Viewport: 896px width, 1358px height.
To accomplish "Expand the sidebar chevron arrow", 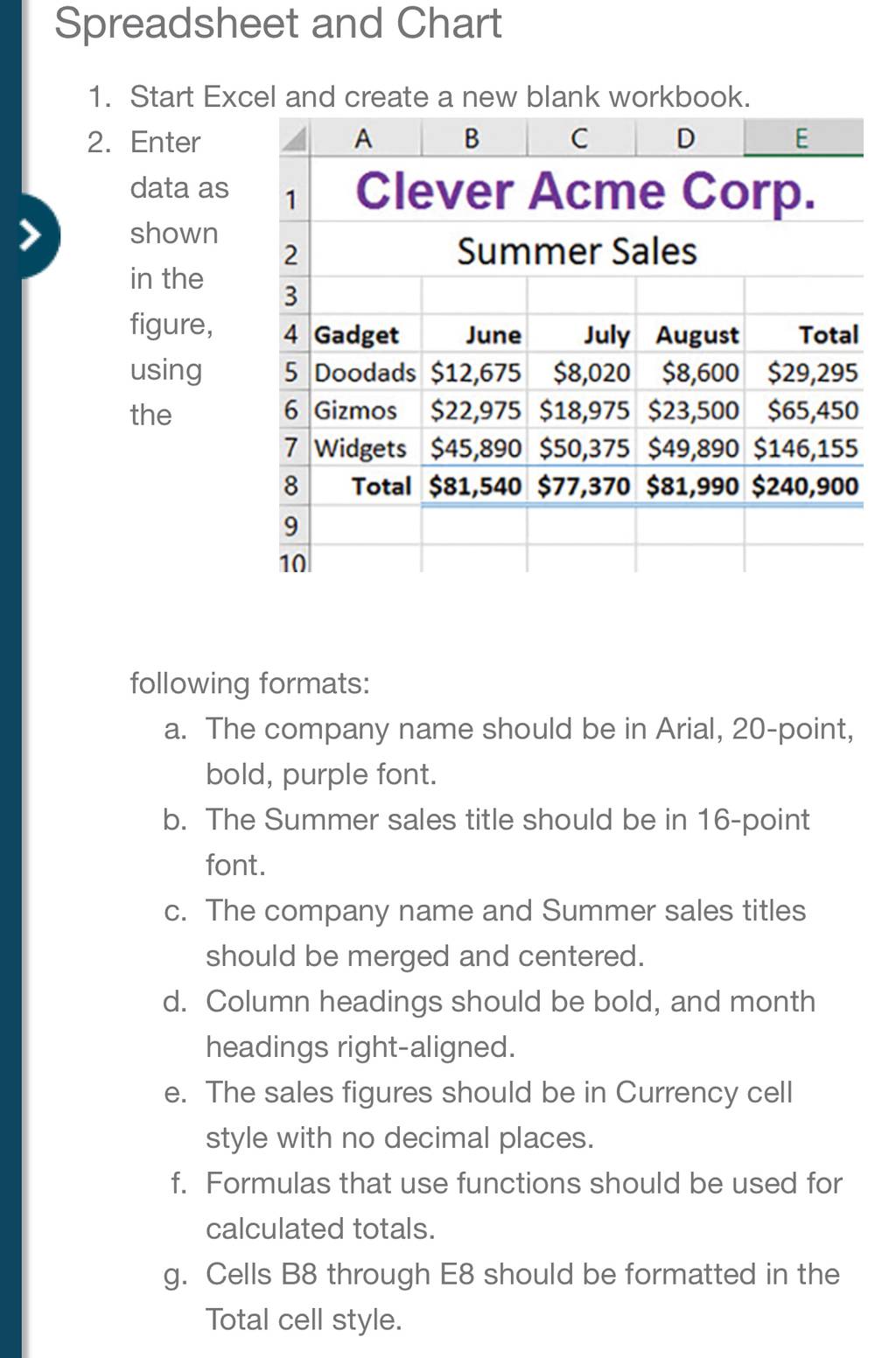I will coord(32,235).
